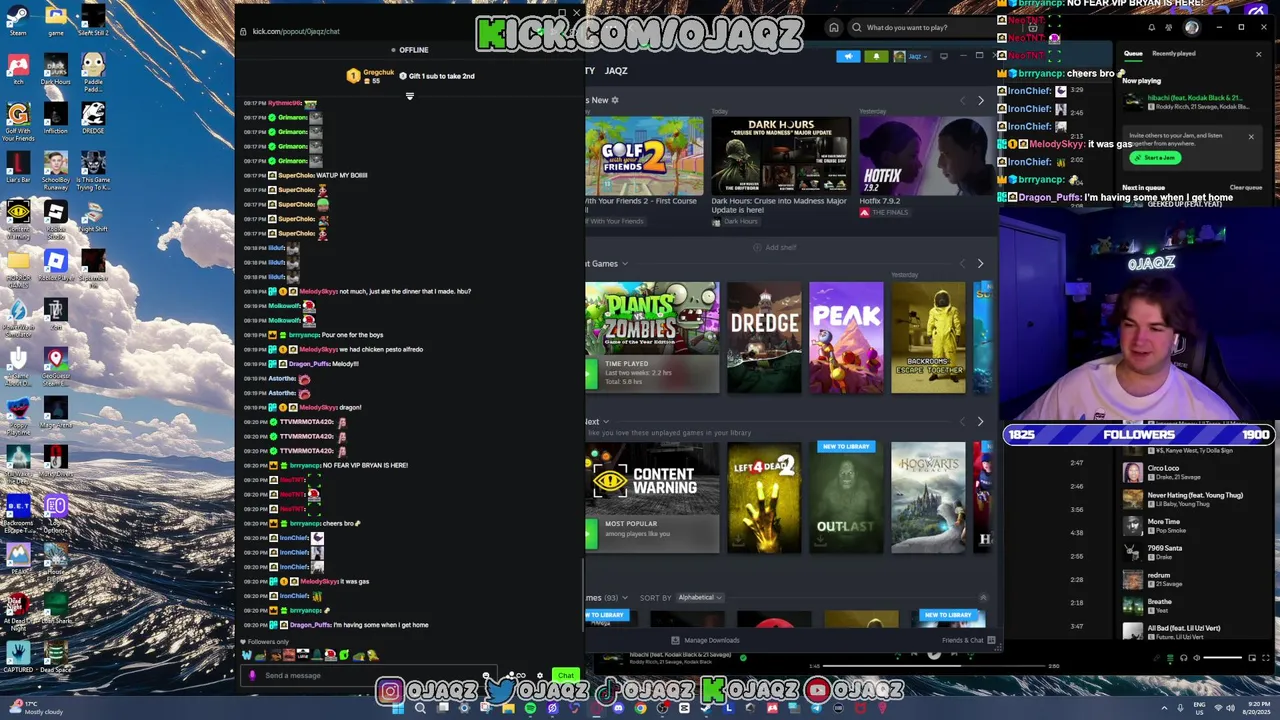
Task: Collapse pinned gift banner chevron in Kick chat
Action: click(409, 96)
